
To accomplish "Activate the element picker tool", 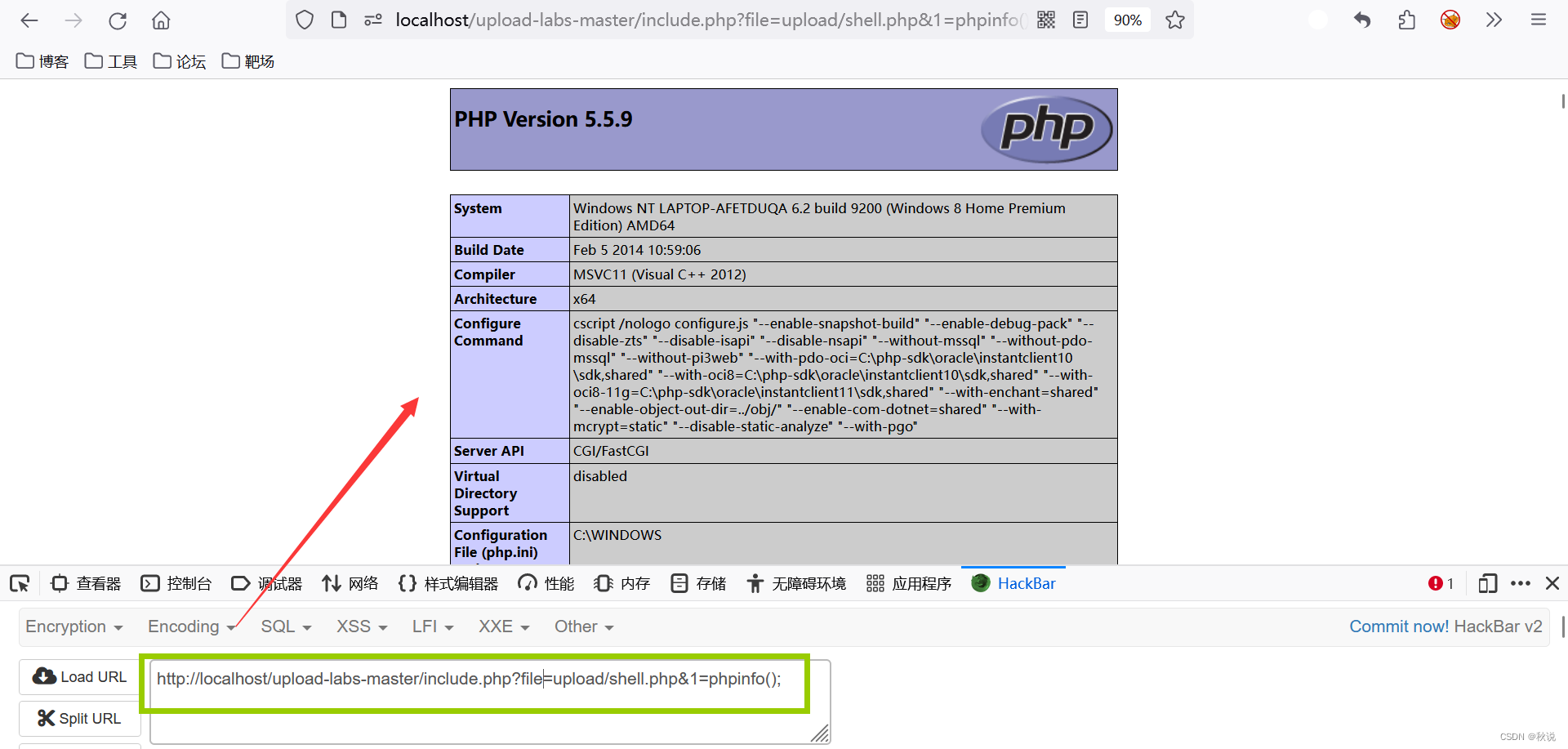I will pos(20,583).
